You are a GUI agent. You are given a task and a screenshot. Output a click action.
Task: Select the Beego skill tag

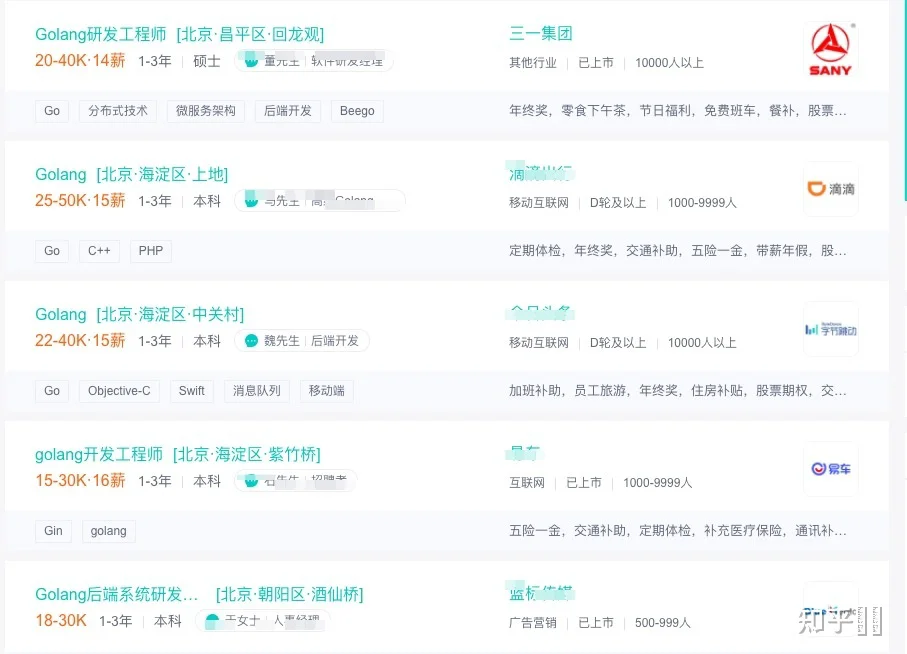pos(357,111)
